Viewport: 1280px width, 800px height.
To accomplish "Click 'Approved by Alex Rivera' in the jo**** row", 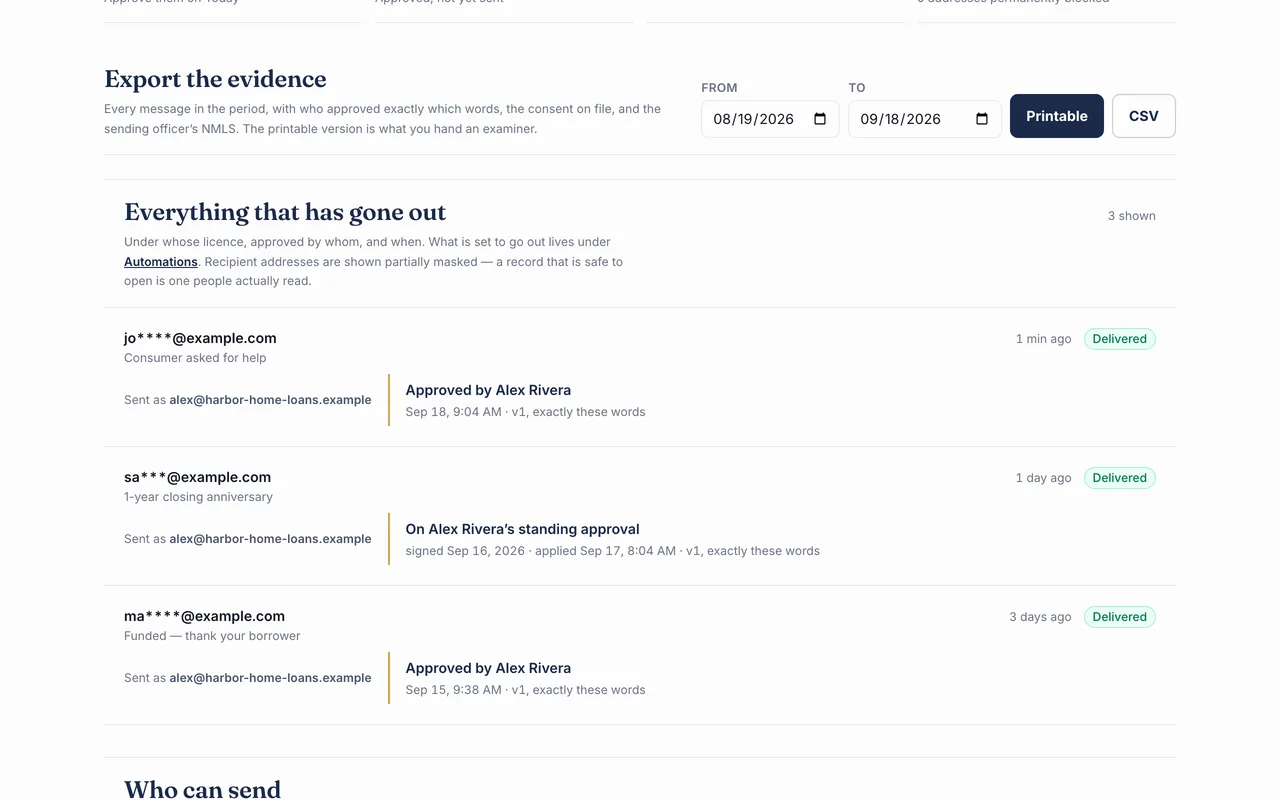I will (x=488, y=390).
